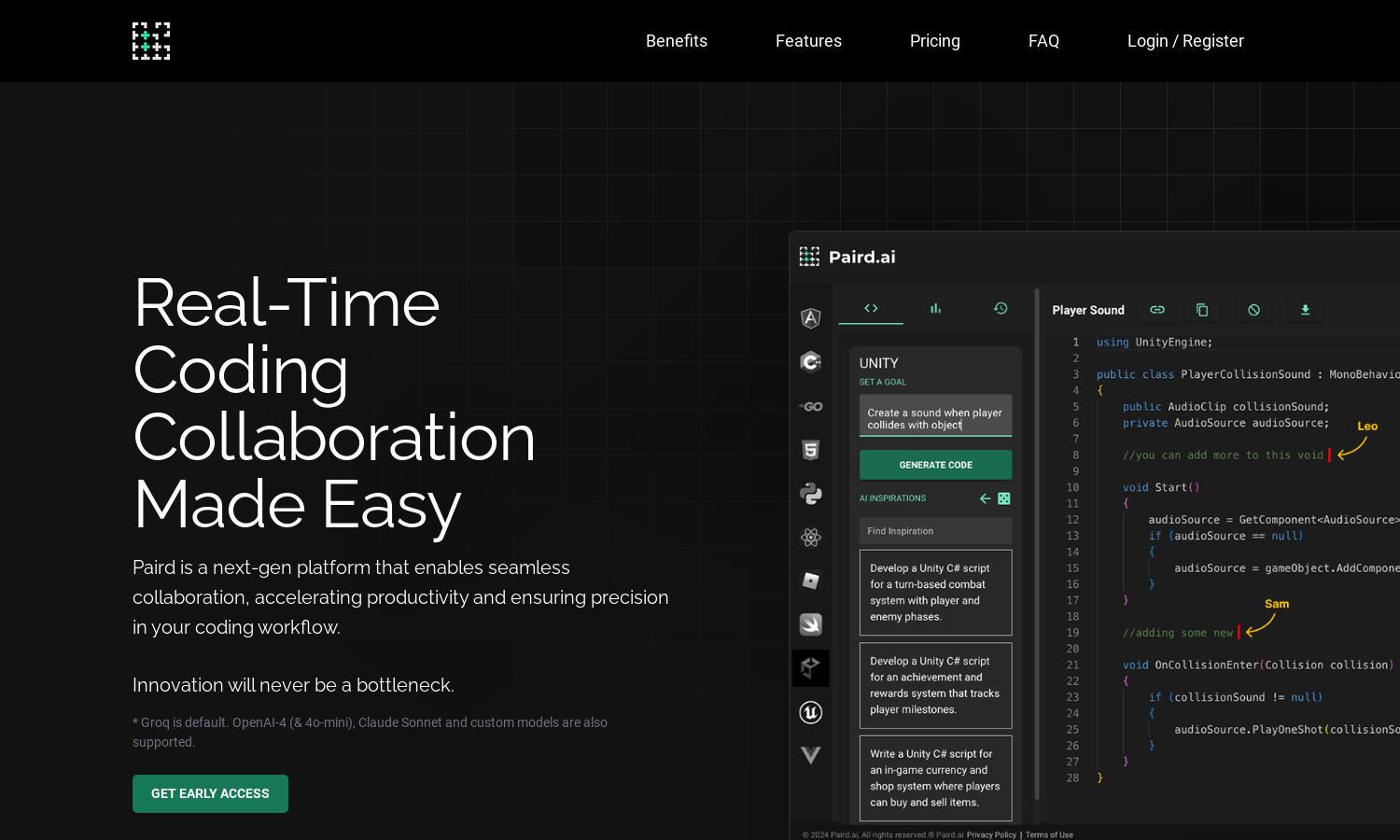Click the 'void OnCollisionEnter' code line
The width and height of the screenshot is (1400, 840).
click(x=1258, y=665)
